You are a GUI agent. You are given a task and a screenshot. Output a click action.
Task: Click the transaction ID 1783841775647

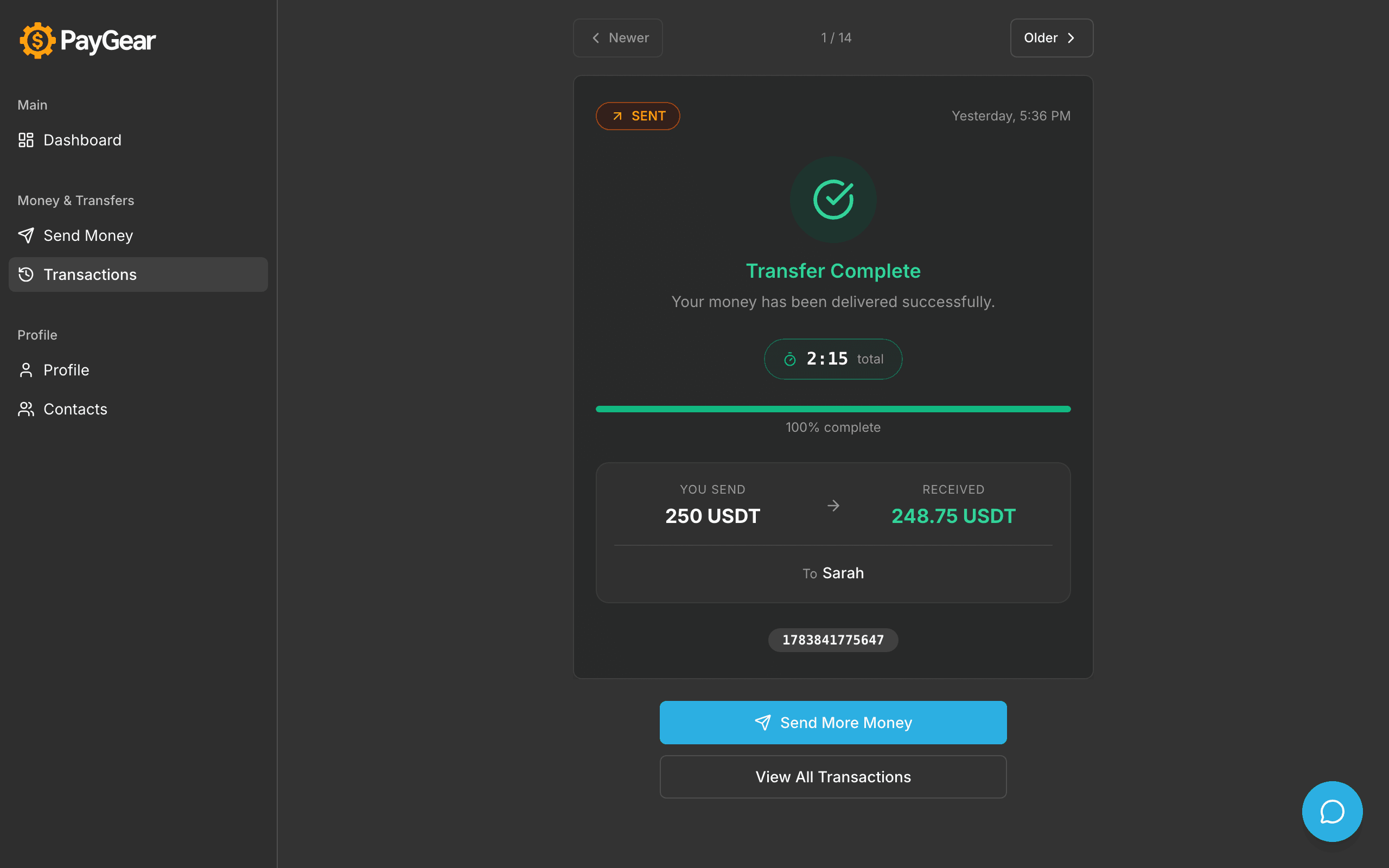tap(833, 640)
